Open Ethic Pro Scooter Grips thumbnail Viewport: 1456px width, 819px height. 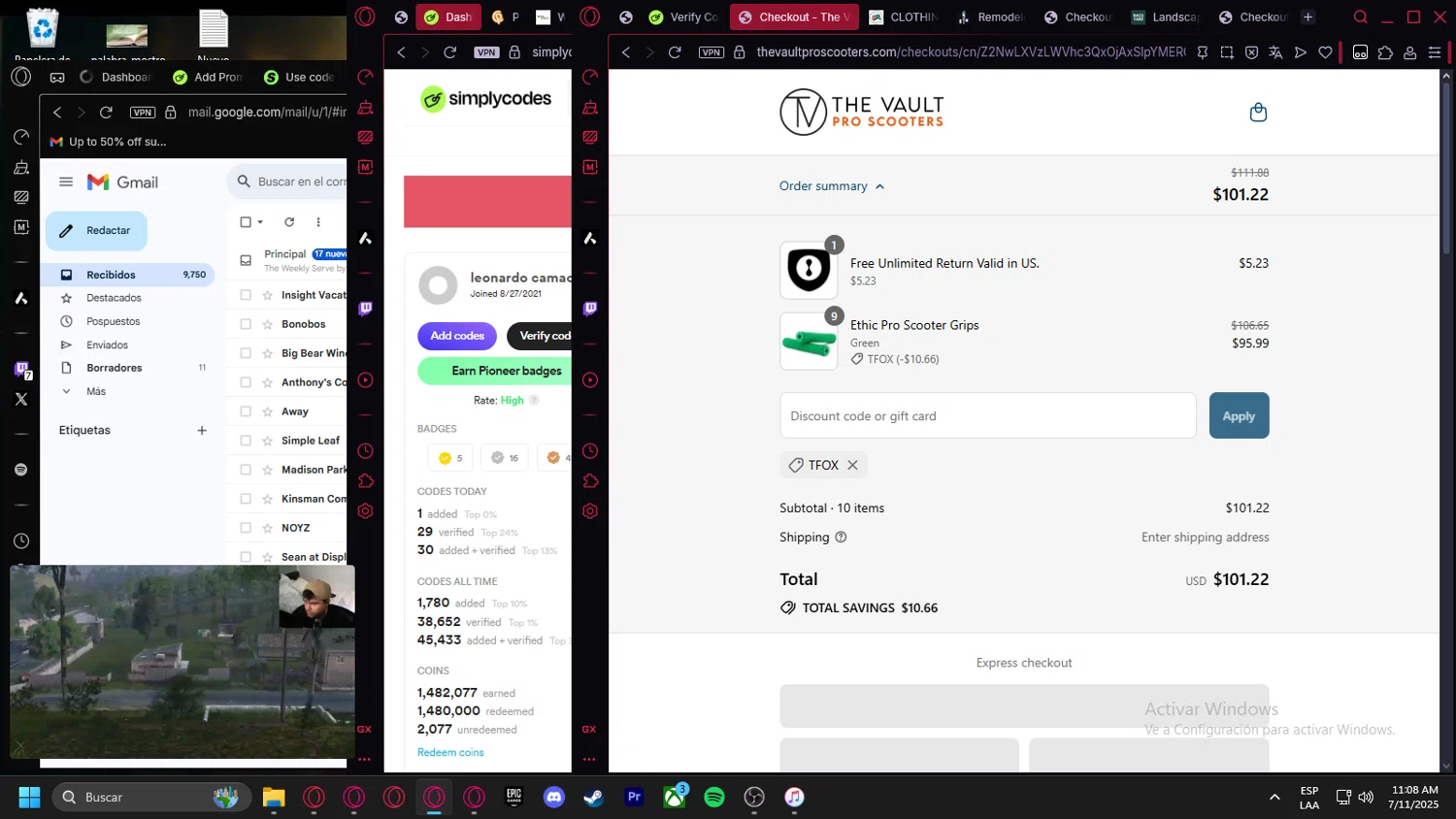809,342
